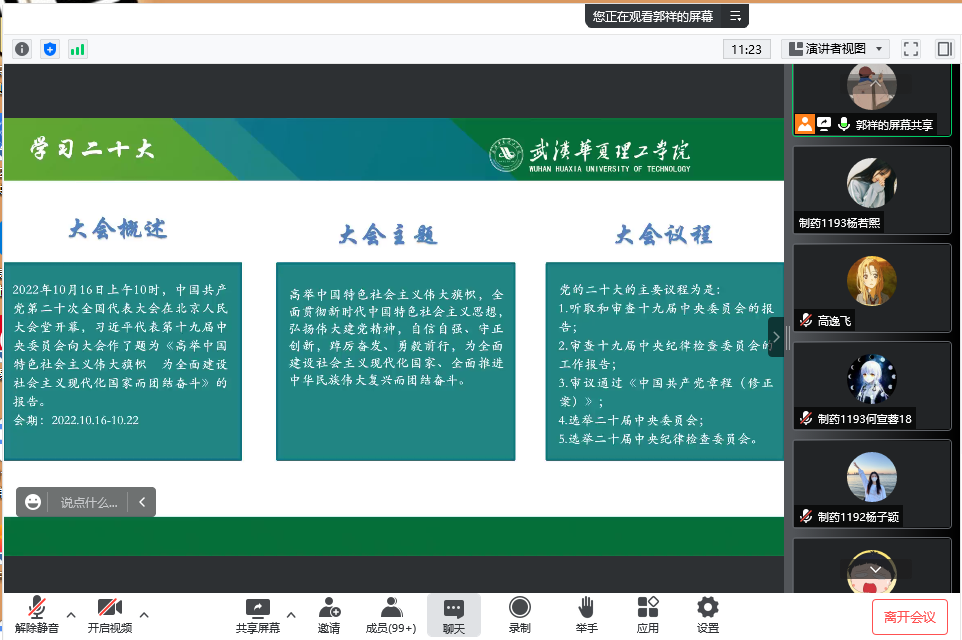Select participant thumbnail 制药1193杨若熙
This screenshot has width=962, height=640.
(871, 190)
